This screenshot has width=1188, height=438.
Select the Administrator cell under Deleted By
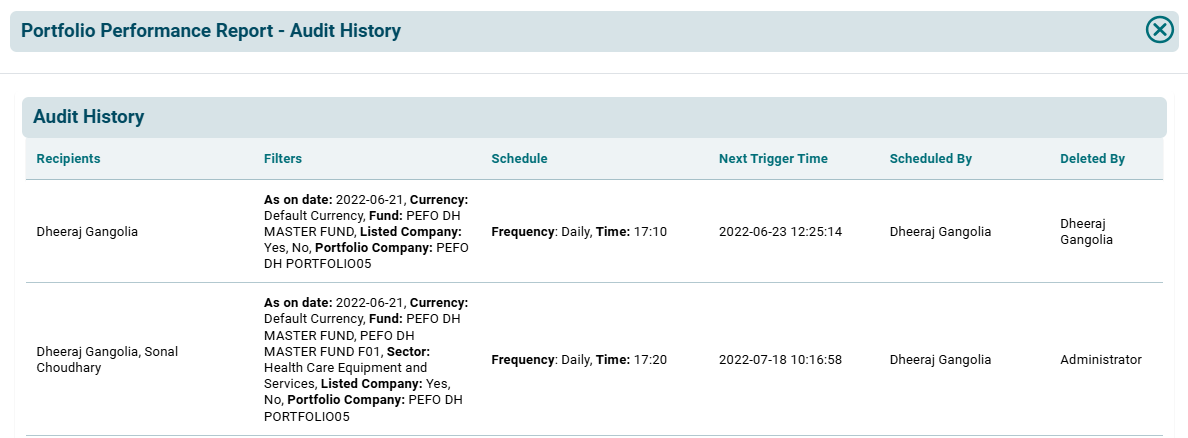pos(1100,360)
